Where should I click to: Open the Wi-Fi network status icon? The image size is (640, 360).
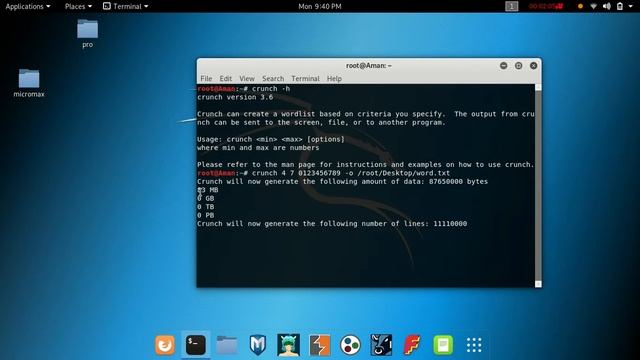coord(593,6)
